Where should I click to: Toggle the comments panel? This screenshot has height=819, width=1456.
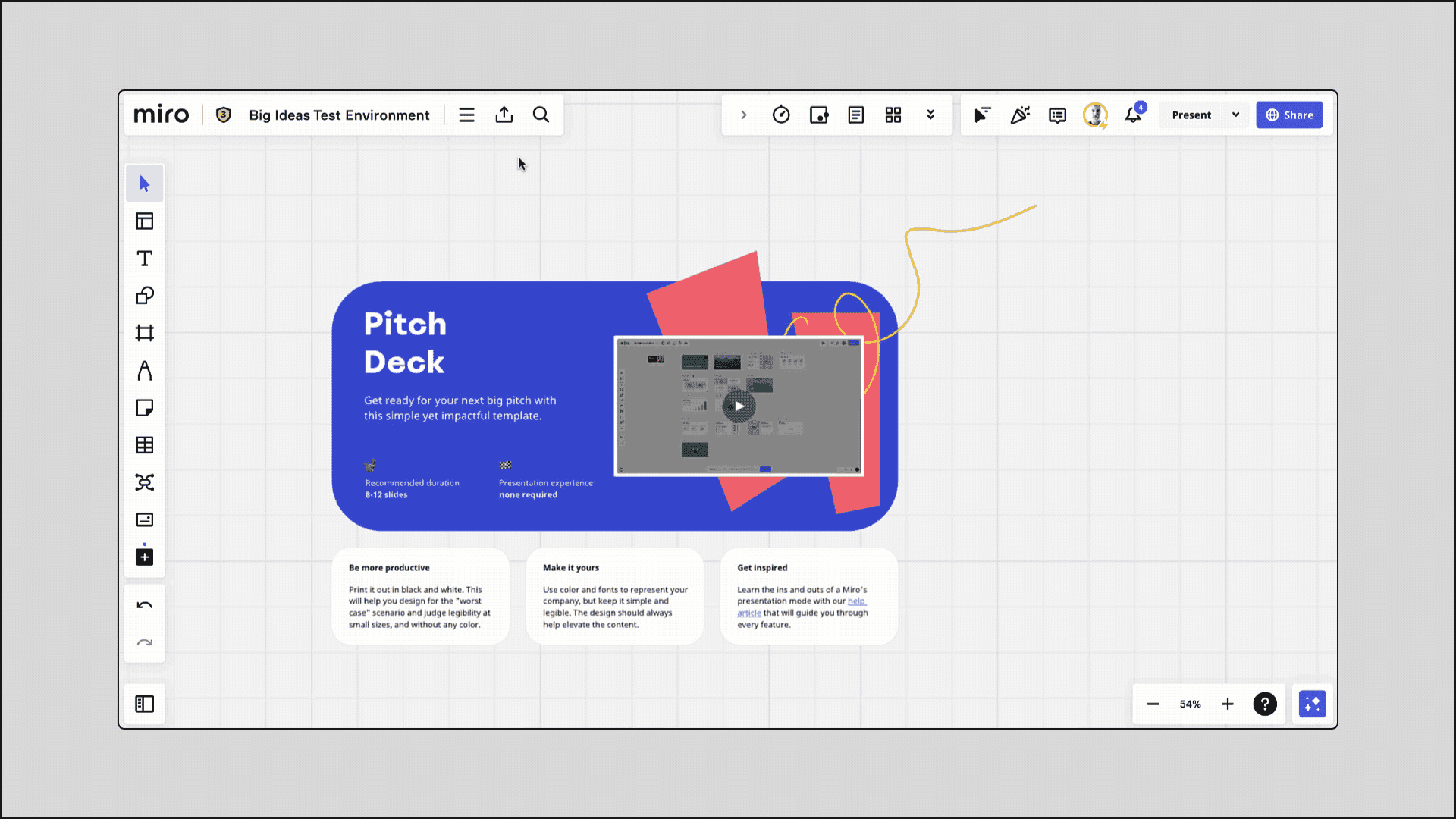1057,115
